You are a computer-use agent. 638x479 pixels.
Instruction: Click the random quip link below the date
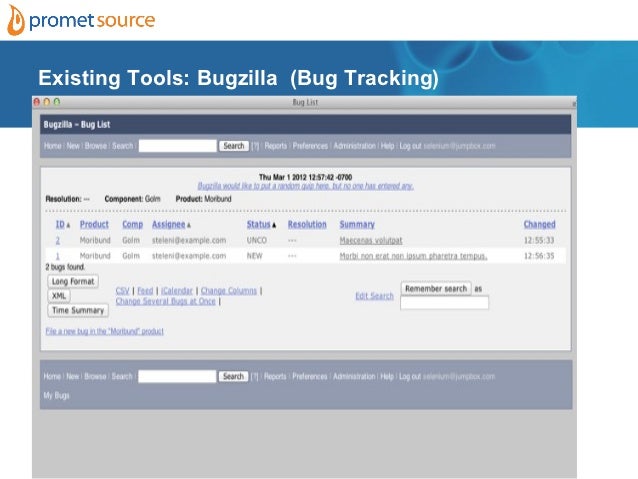306,186
